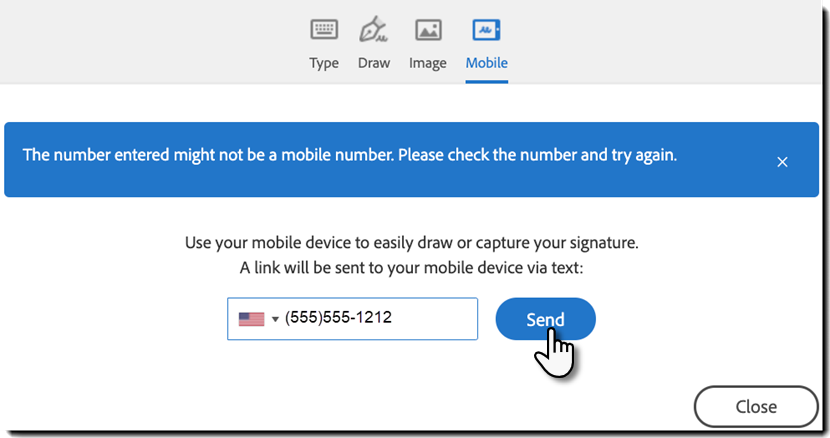The width and height of the screenshot is (830, 438).
Task: Click the 'Use your mobile device' instruction text
Action: [411, 243]
